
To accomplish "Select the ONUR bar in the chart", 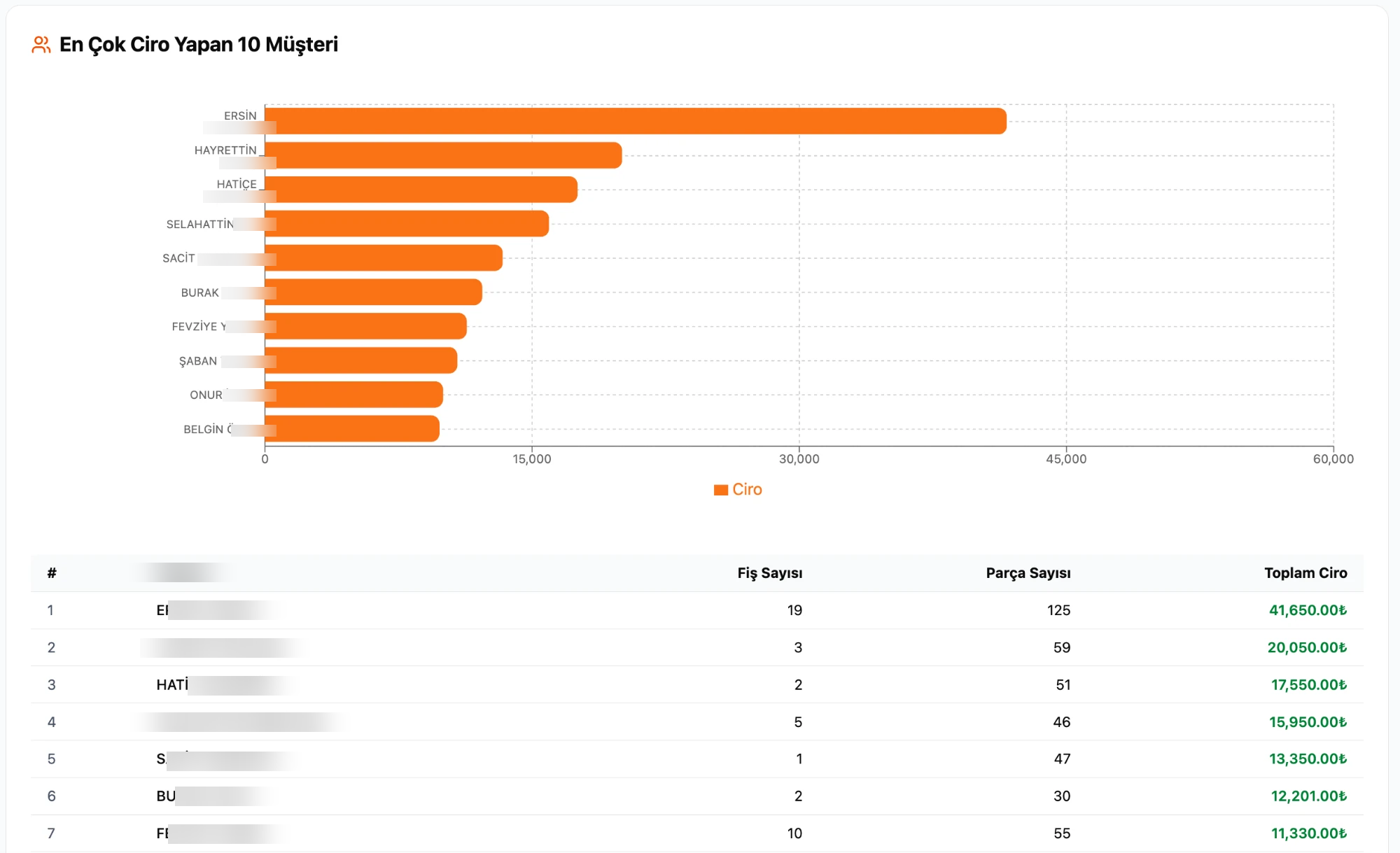I will coord(353,395).
